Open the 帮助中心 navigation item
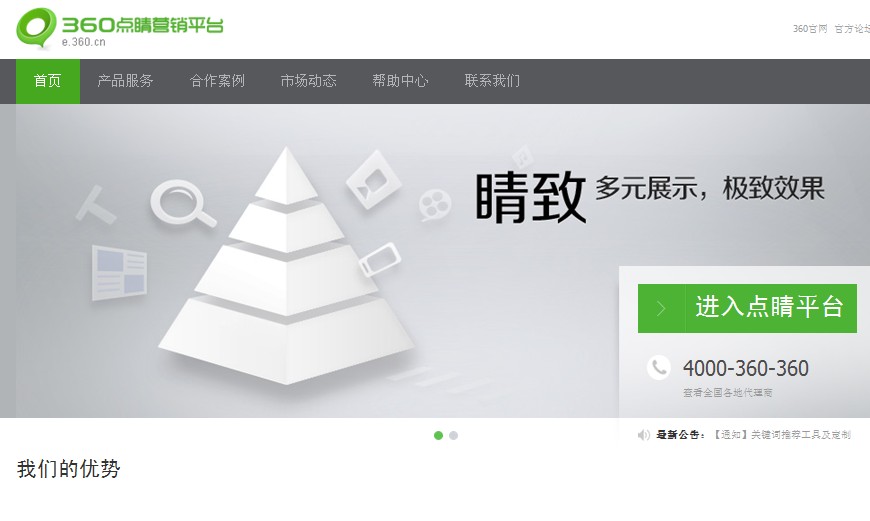 point(401,81)
